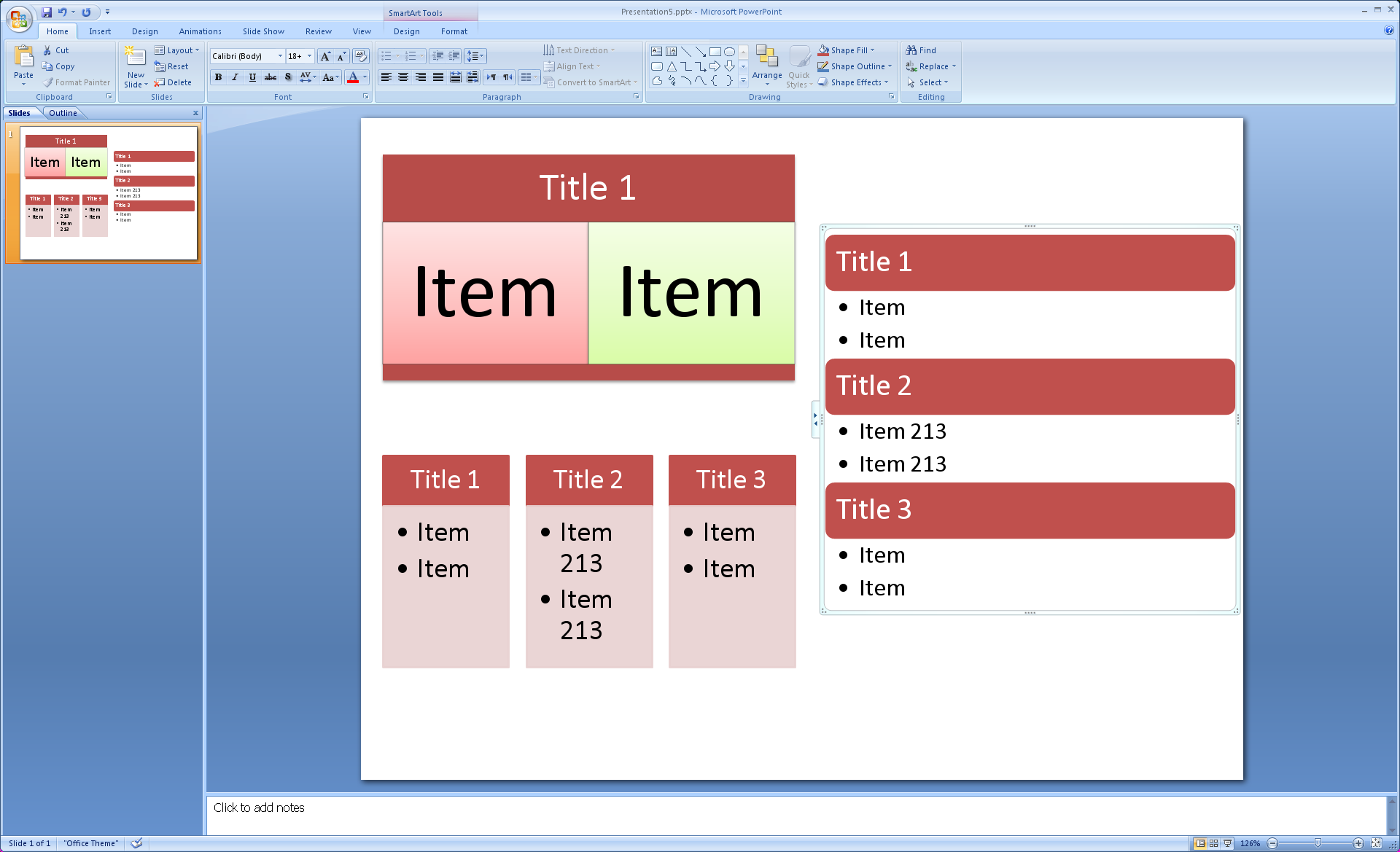Switch to the Outline pane tab
Viewport: 1400px width, 852px height.
63,113
